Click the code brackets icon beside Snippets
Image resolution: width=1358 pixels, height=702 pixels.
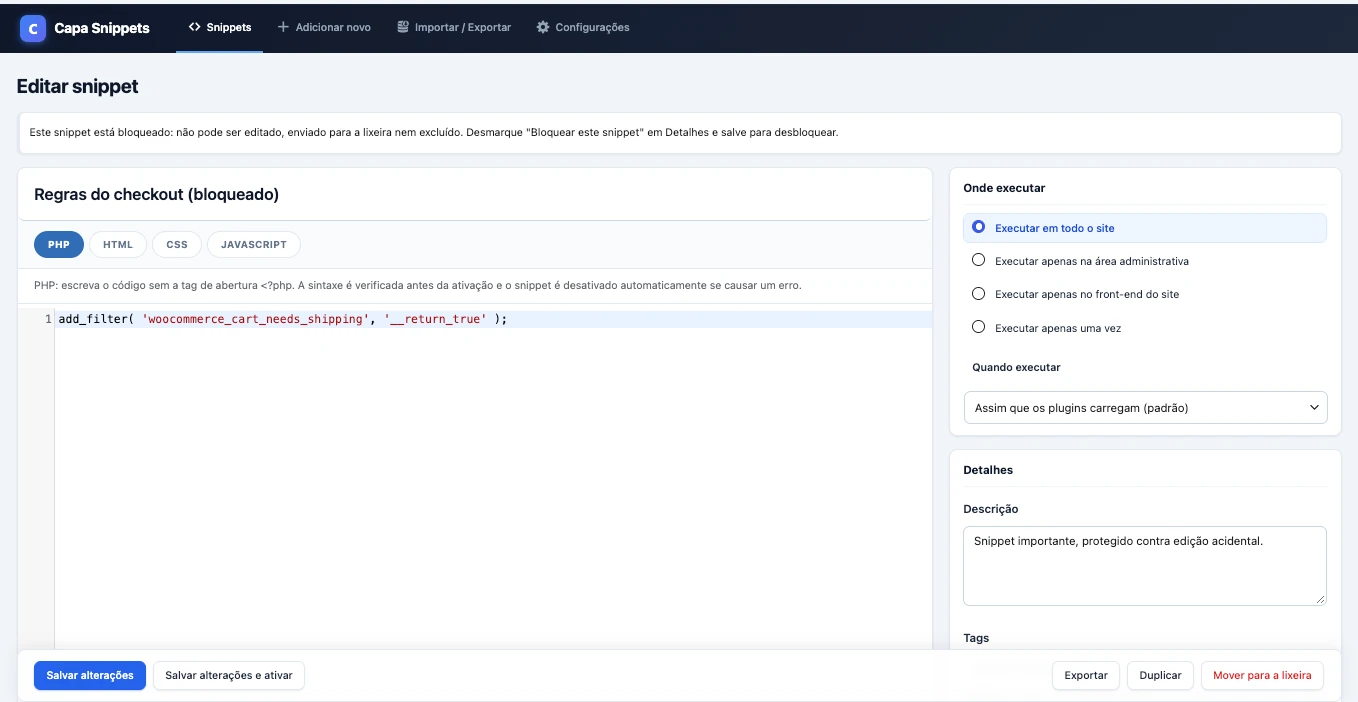click(194, 28)
